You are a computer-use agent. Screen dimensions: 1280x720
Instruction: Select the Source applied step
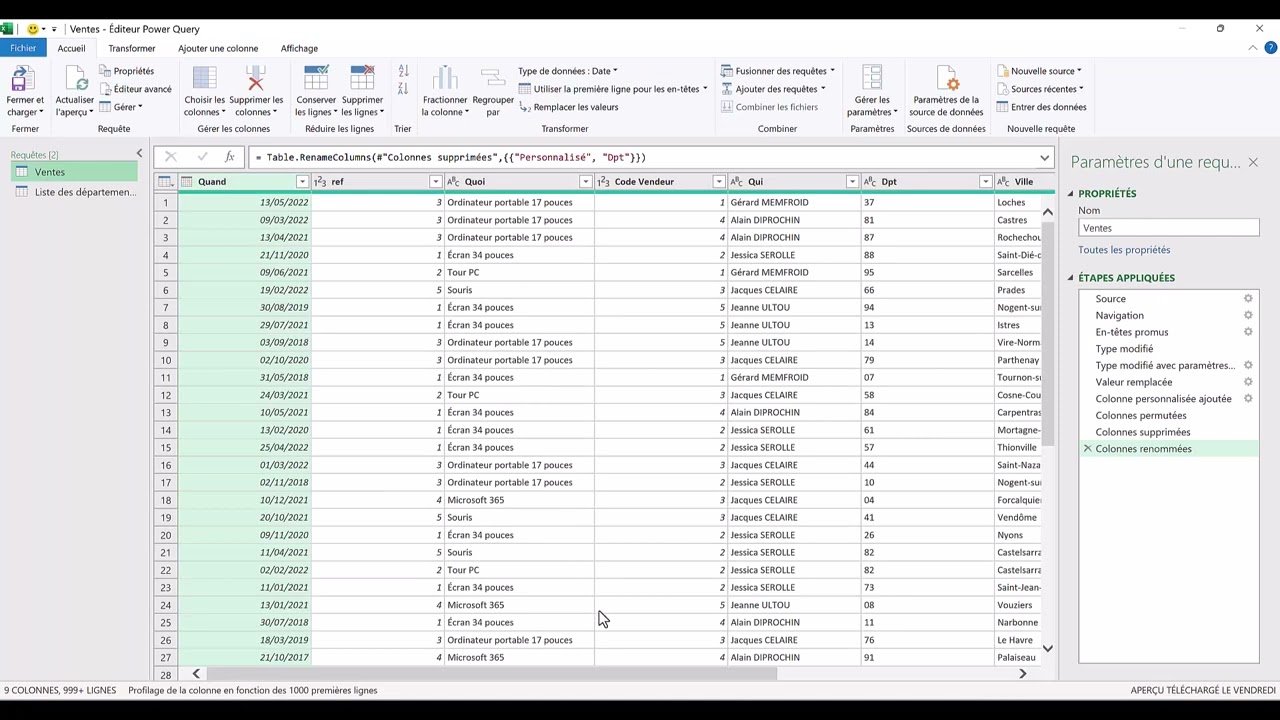(1168, 299)
